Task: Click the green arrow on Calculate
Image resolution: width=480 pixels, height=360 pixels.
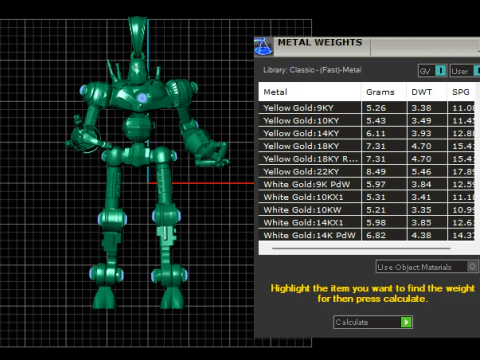Action: [406, 322]
